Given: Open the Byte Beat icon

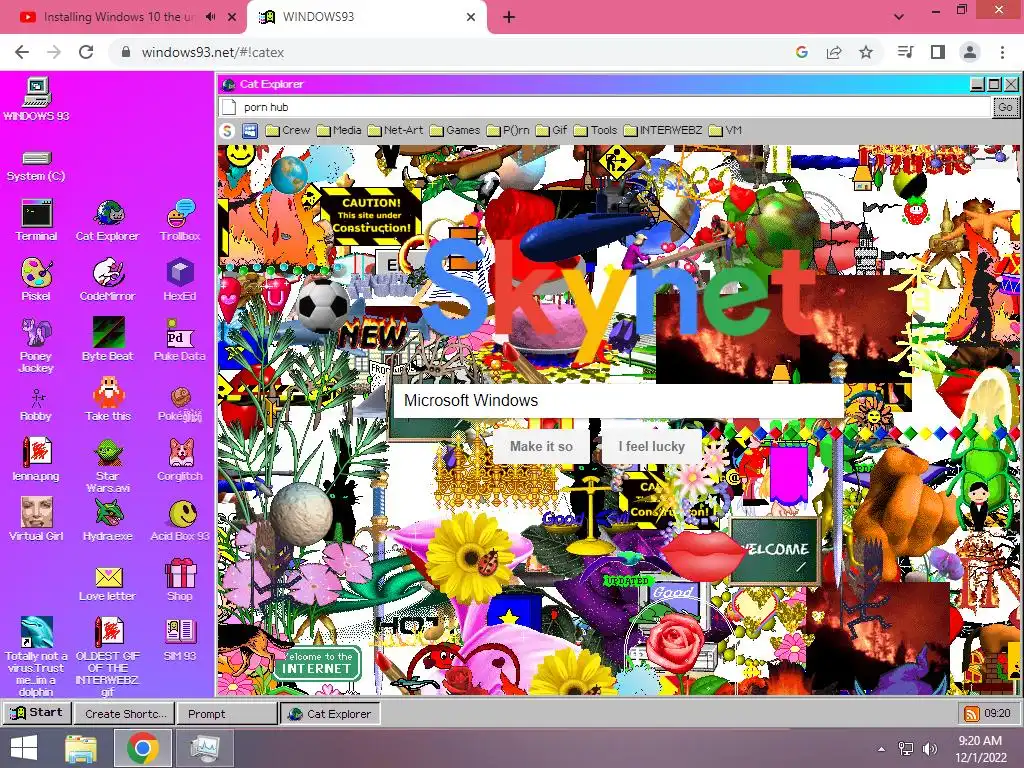Looking at the screenshot, I should (108, 340).
